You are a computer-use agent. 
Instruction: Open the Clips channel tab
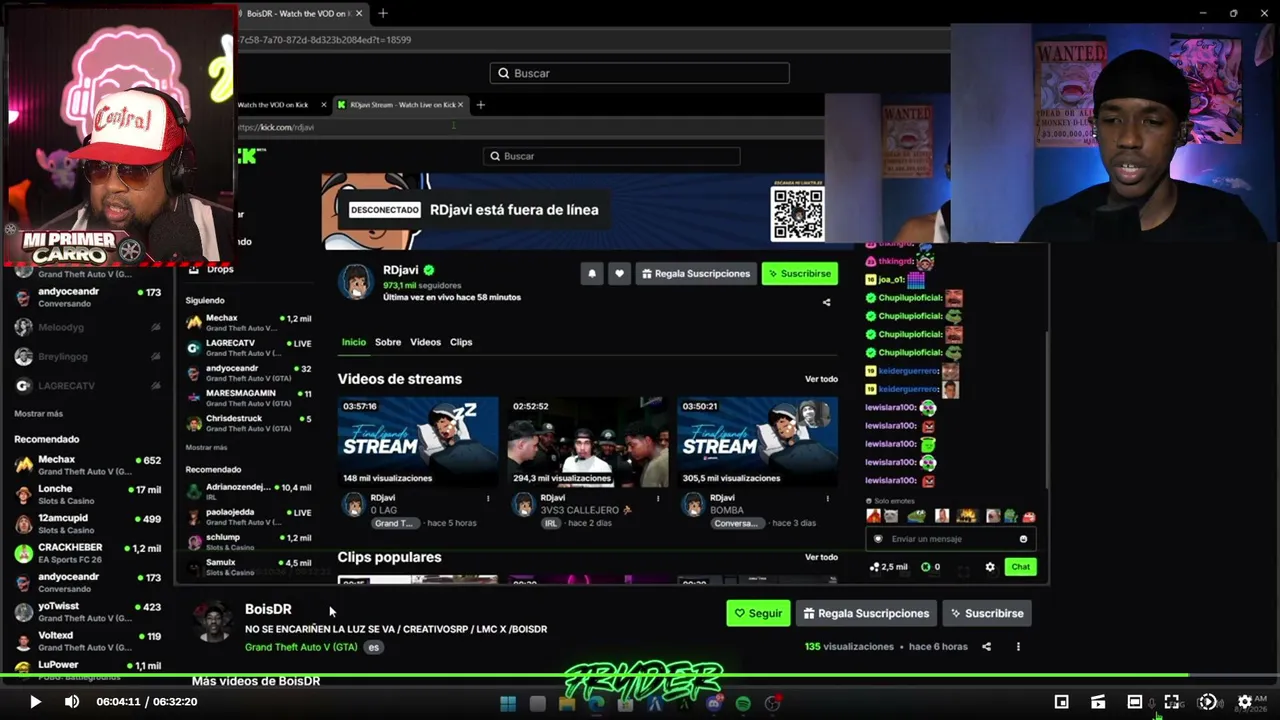[461, 342]
